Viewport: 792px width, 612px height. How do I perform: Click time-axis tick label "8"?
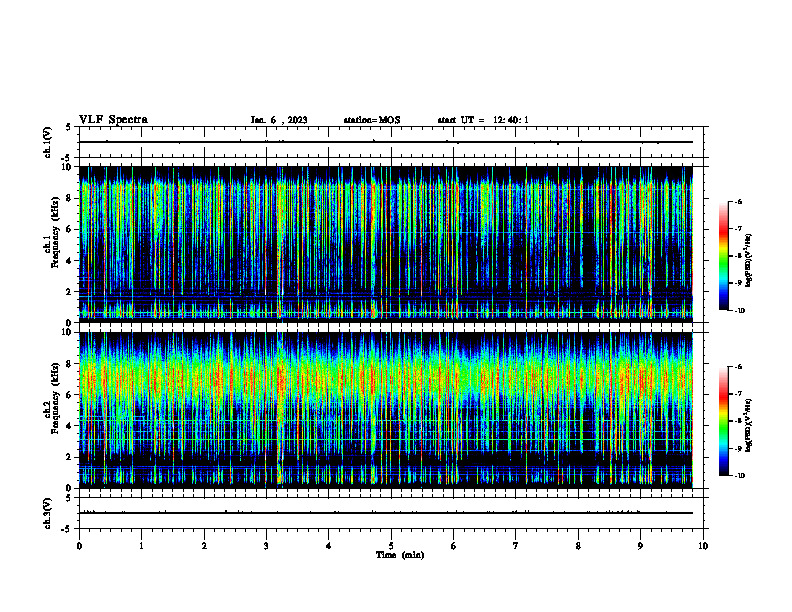(578, 546)
